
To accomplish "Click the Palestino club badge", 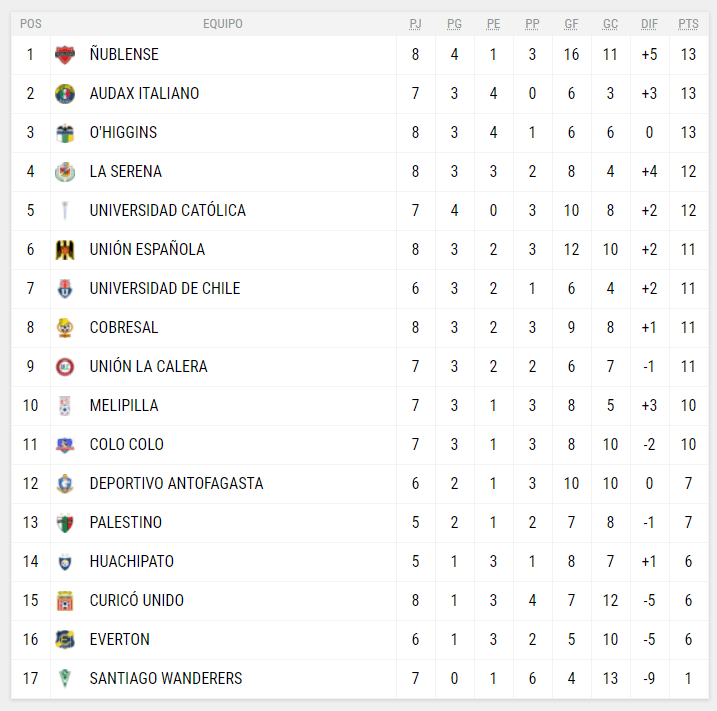I will pos(65,523).
